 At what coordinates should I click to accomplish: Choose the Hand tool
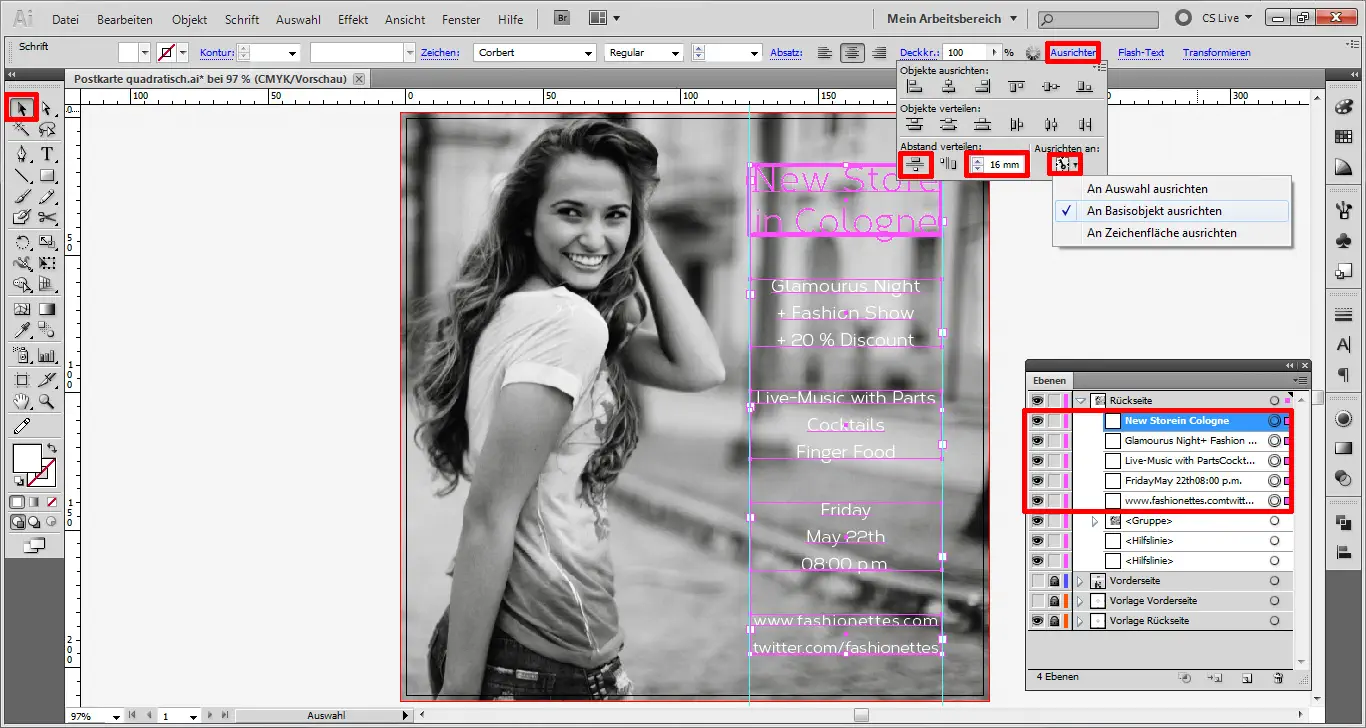(22, 402)
